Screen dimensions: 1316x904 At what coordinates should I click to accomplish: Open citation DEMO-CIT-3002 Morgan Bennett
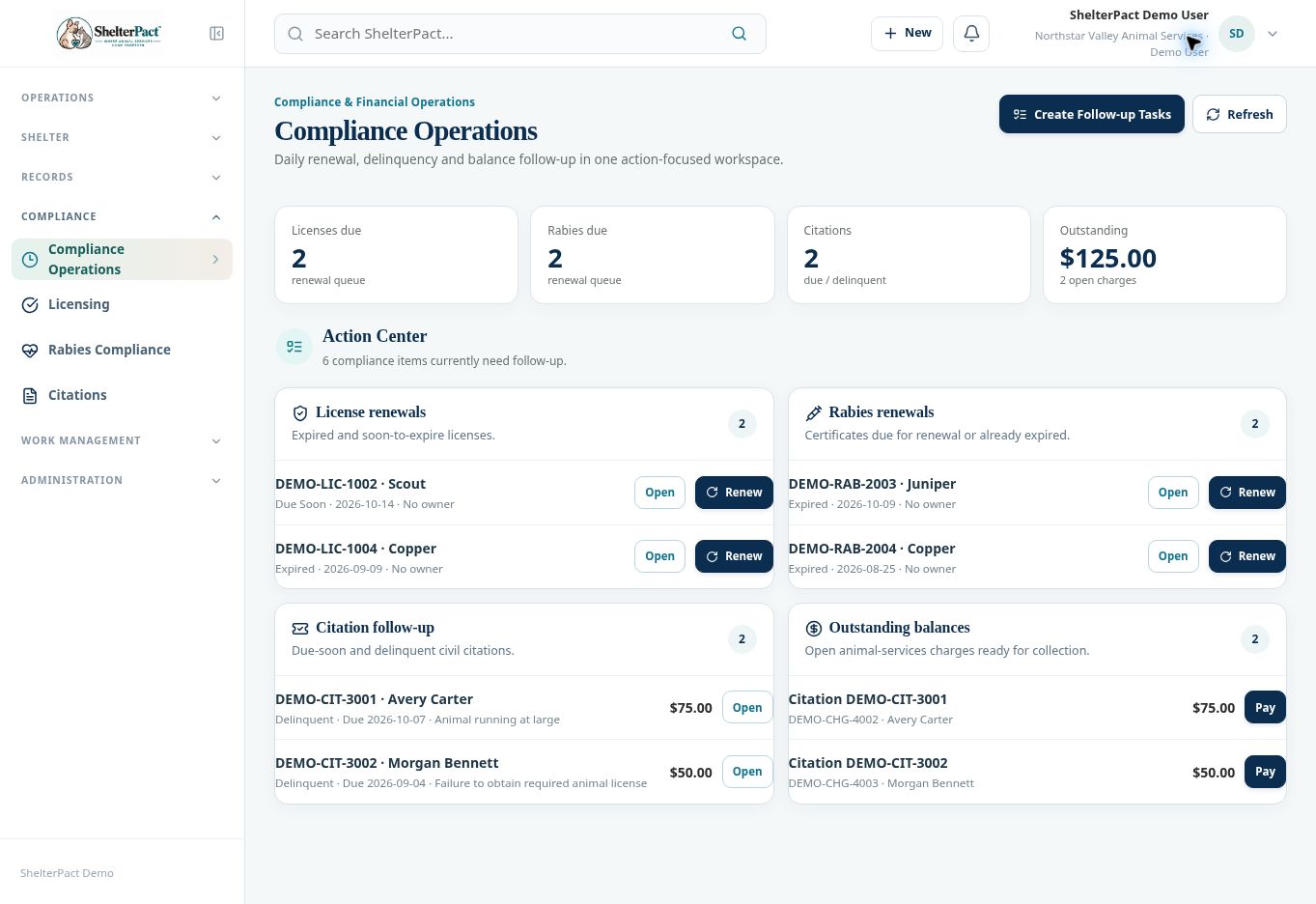[747, 772]
